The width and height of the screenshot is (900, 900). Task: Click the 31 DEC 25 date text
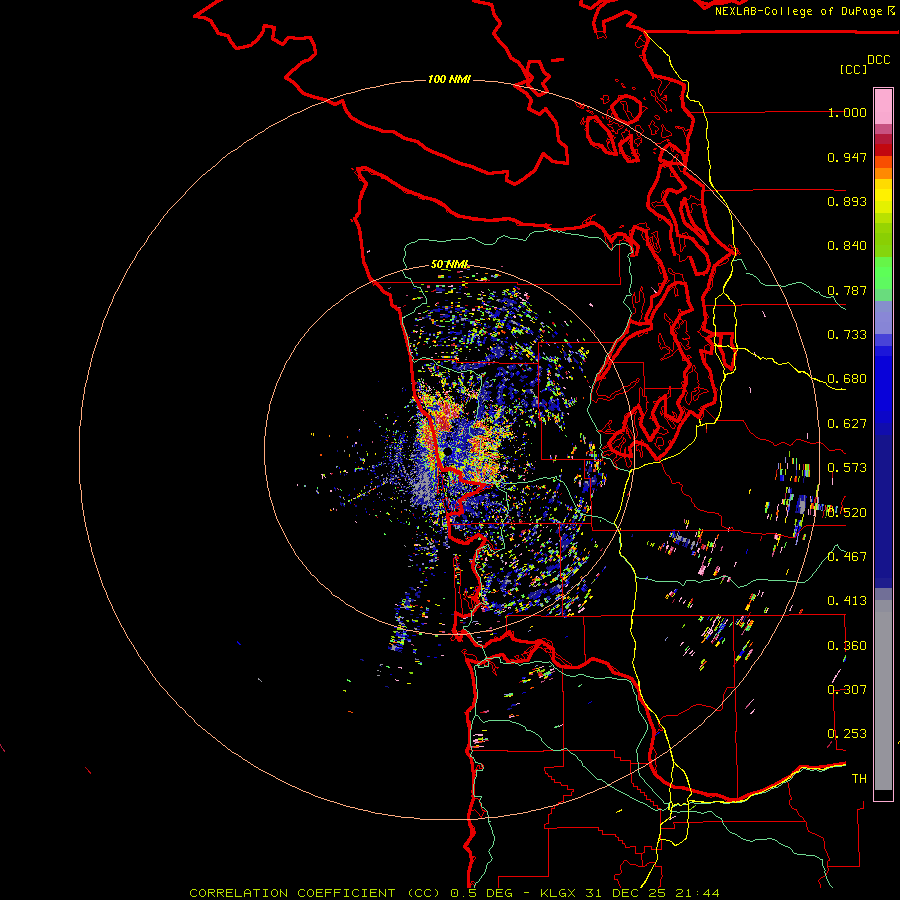(628, 893)
